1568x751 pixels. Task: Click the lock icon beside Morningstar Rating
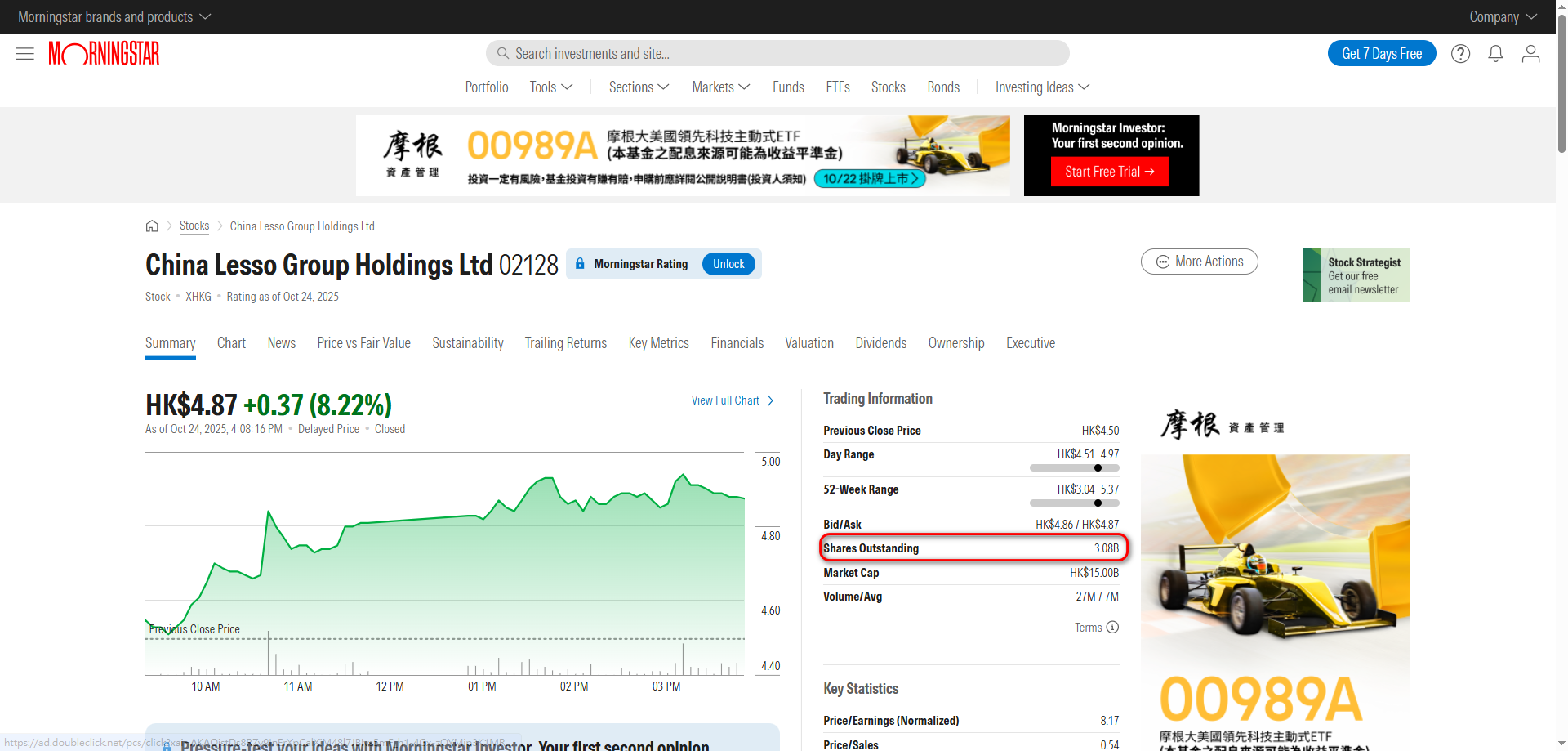click(x=580, y=264)
